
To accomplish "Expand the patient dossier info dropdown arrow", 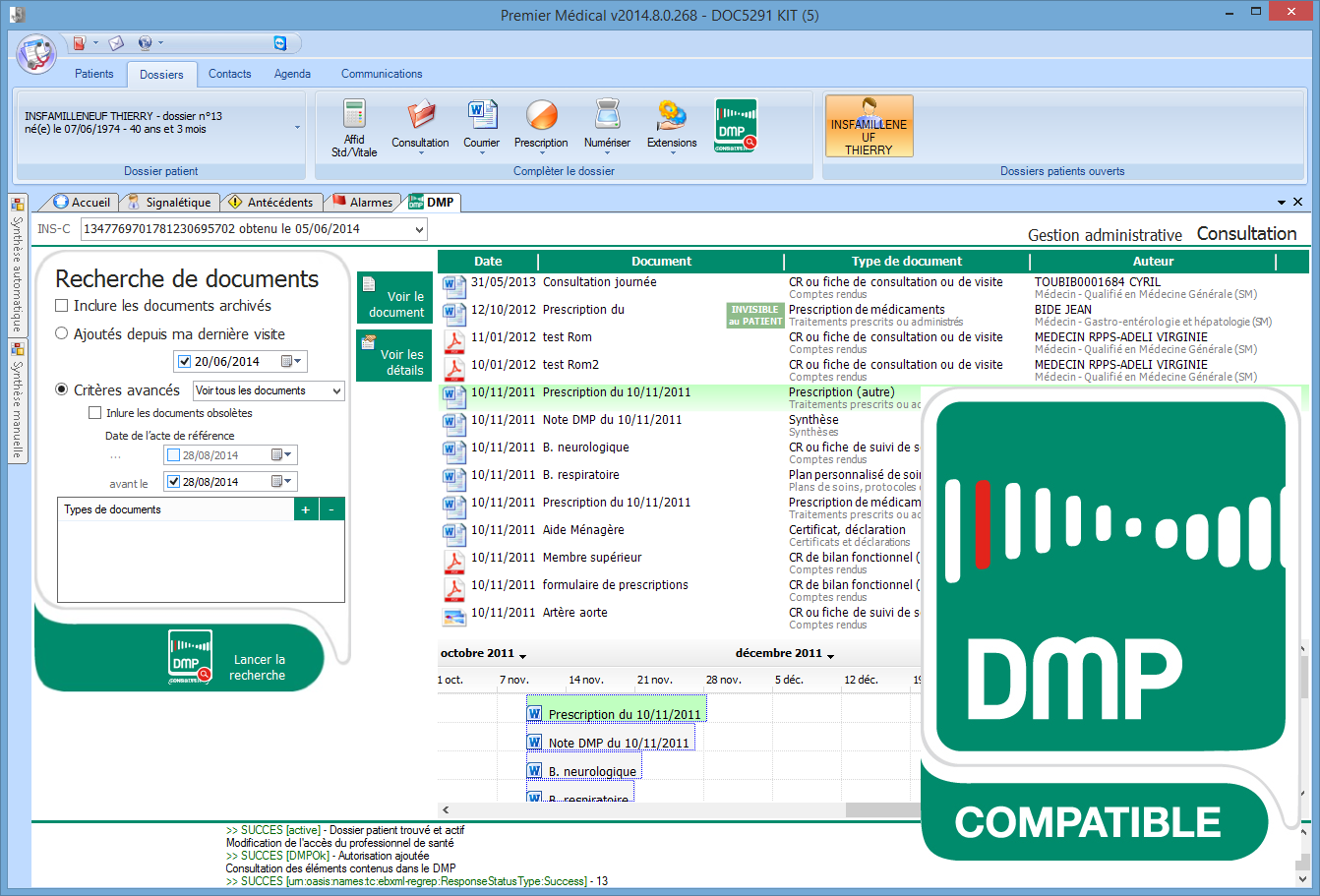I will click(x=298, y=128).
